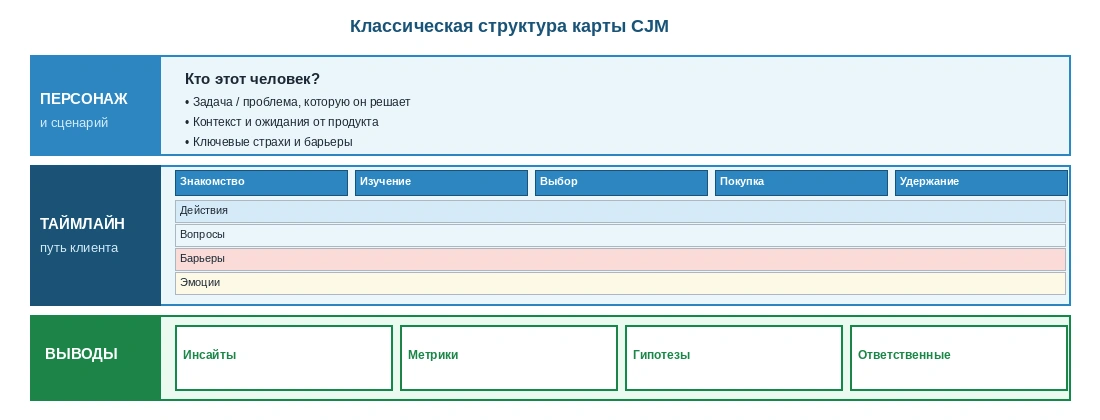This screenshot has height=420, width=1100.
Task: Click the pink Барьеры row
Action: click(620, 259)
